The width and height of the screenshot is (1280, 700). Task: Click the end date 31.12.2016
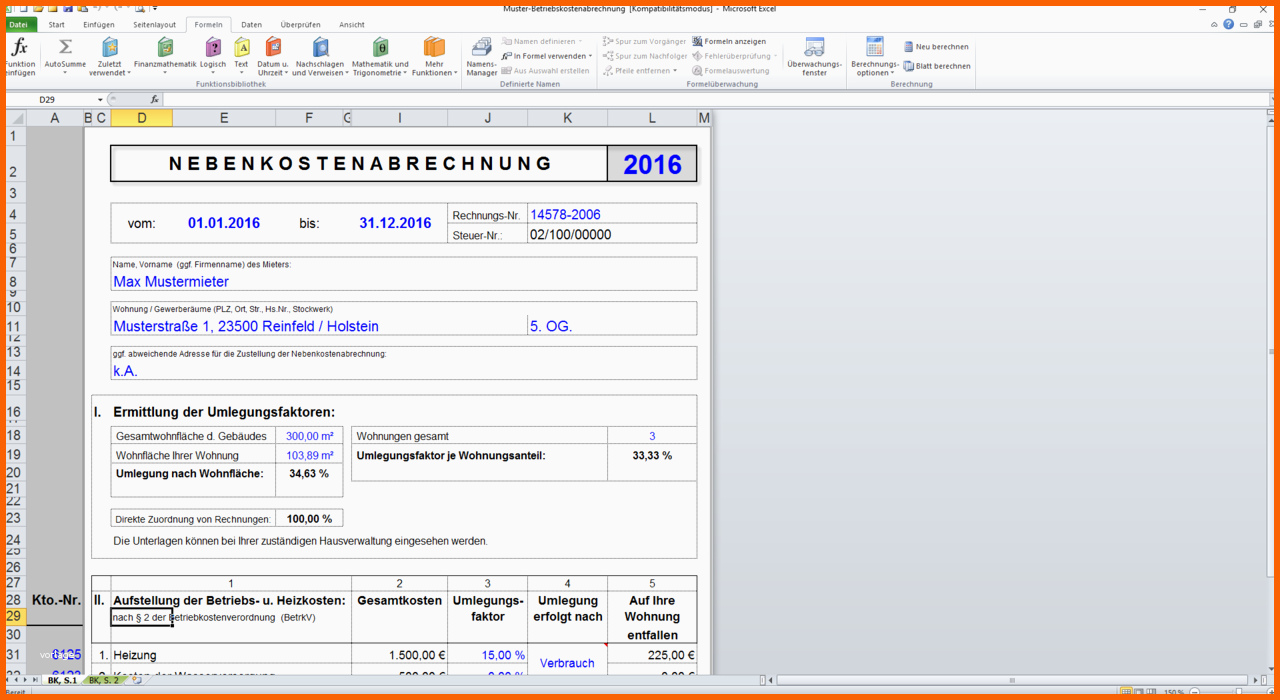pyautogui.click(x=395, y=223)
